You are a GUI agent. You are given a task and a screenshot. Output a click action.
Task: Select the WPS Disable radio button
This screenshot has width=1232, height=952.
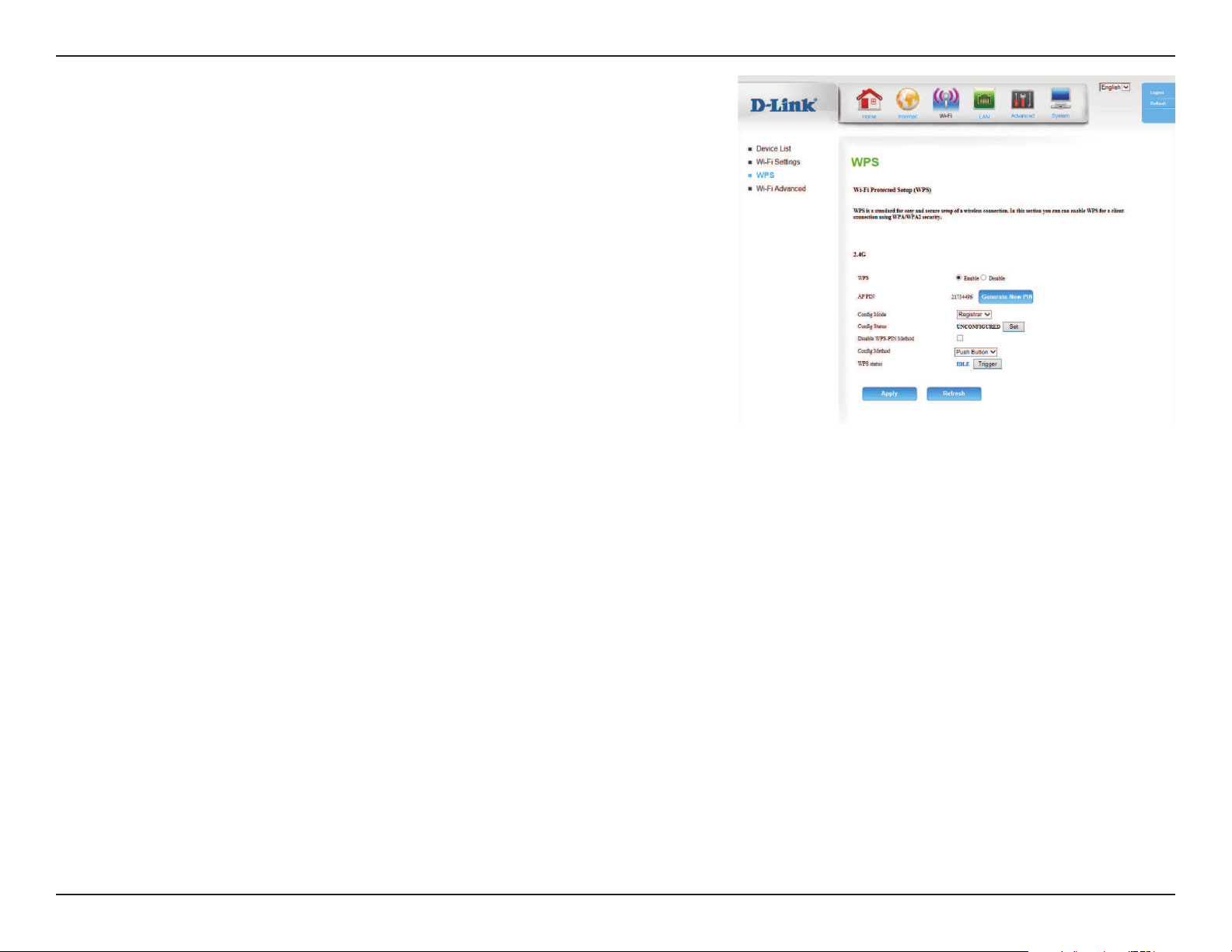point(983,277)
